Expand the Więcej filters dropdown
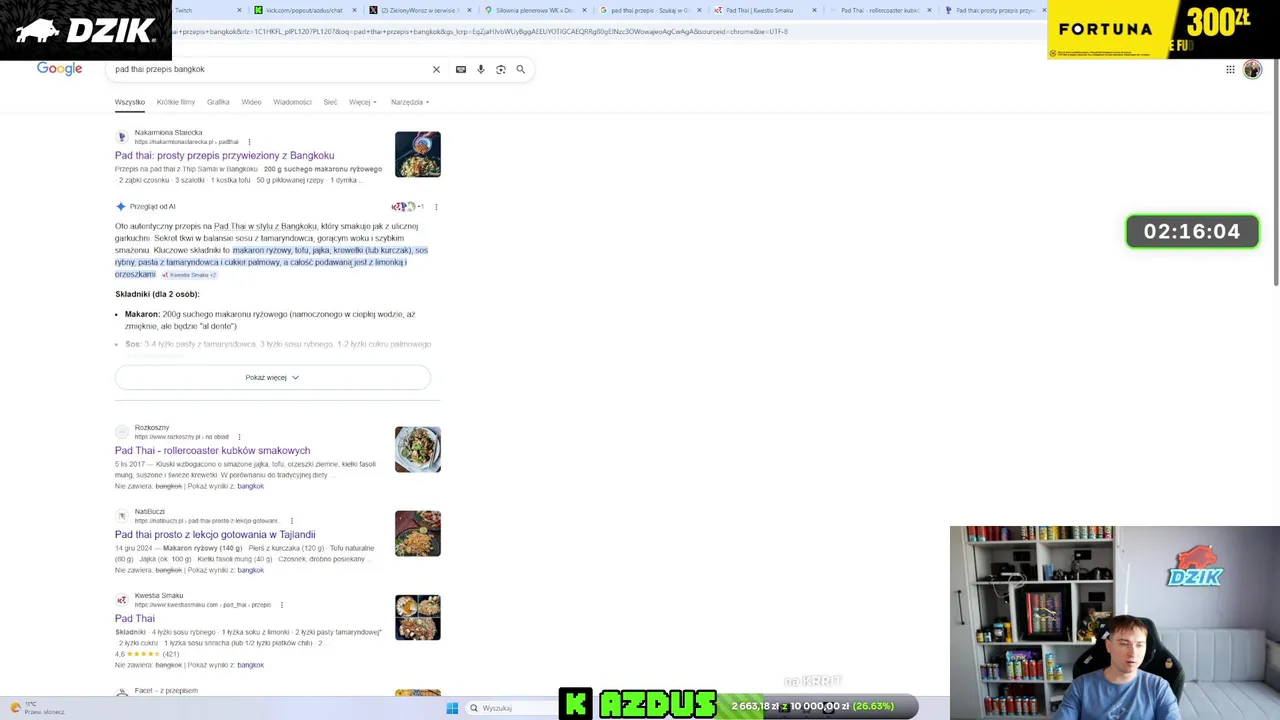The height and width of the screenshot is (720, 1280). [362, 102]
